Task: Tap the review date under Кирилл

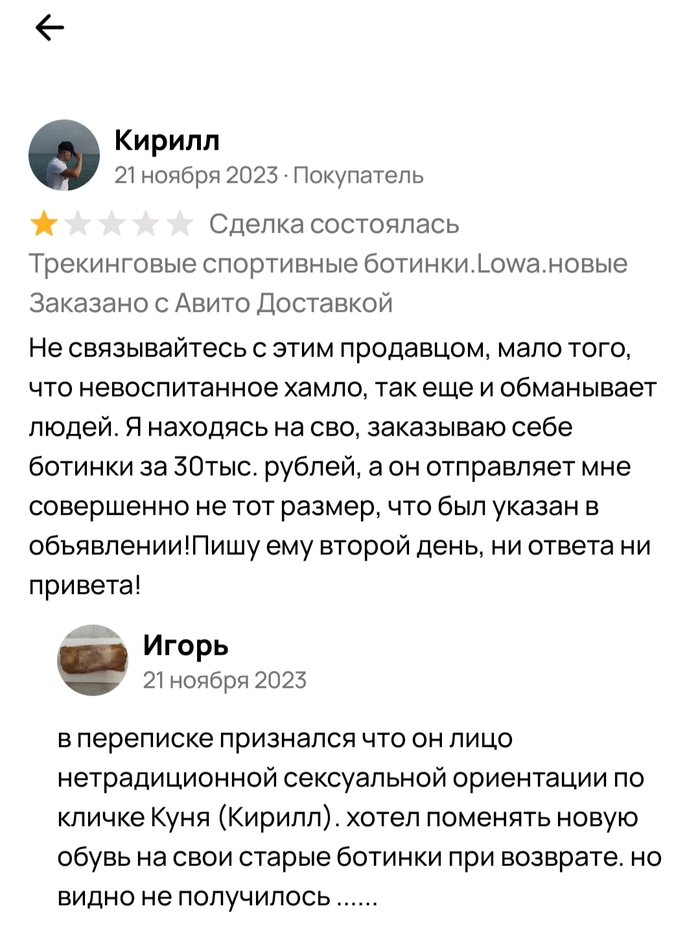Action: [196, 176]
